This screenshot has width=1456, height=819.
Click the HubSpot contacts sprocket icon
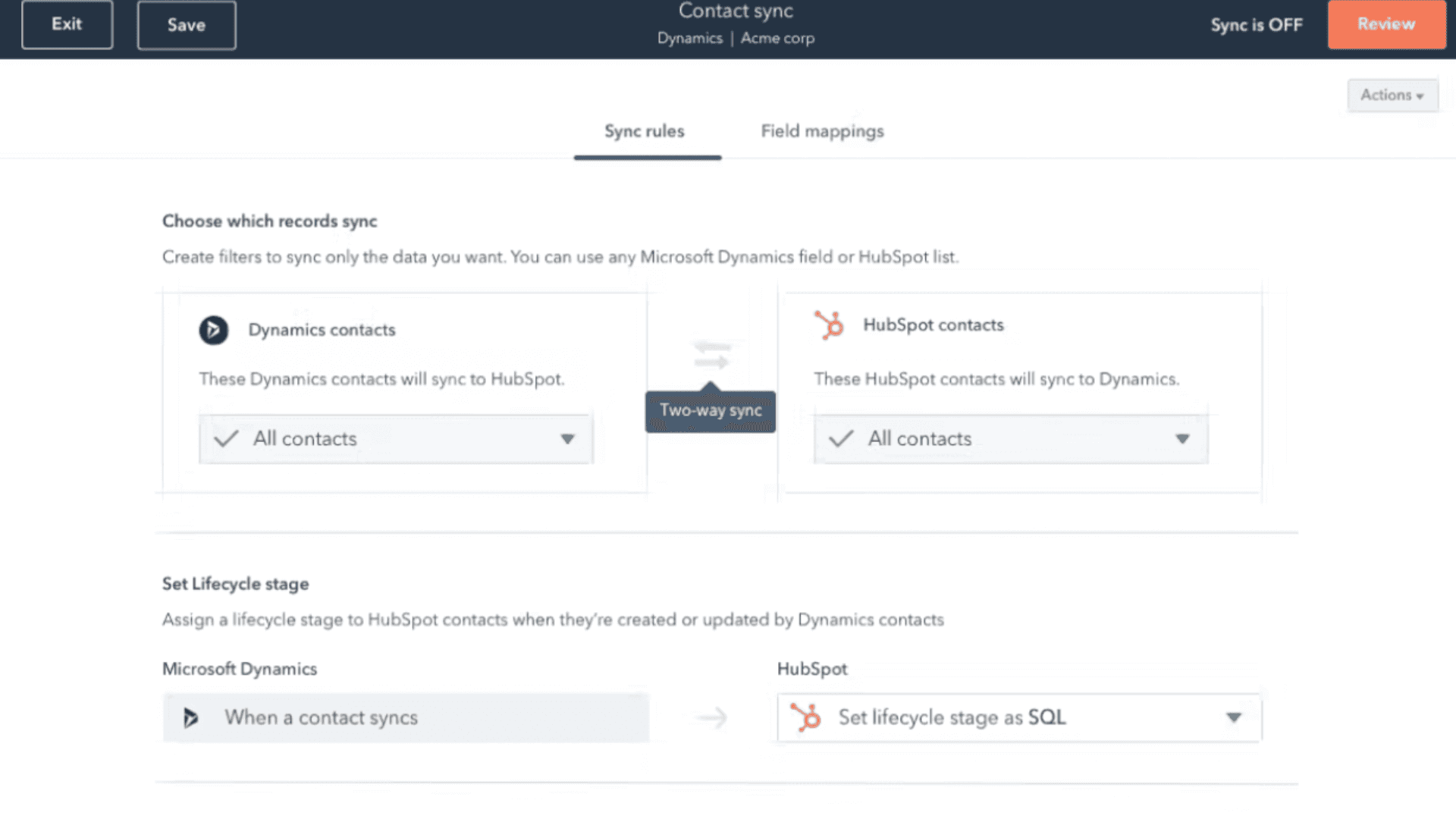[x=829, y=325]
